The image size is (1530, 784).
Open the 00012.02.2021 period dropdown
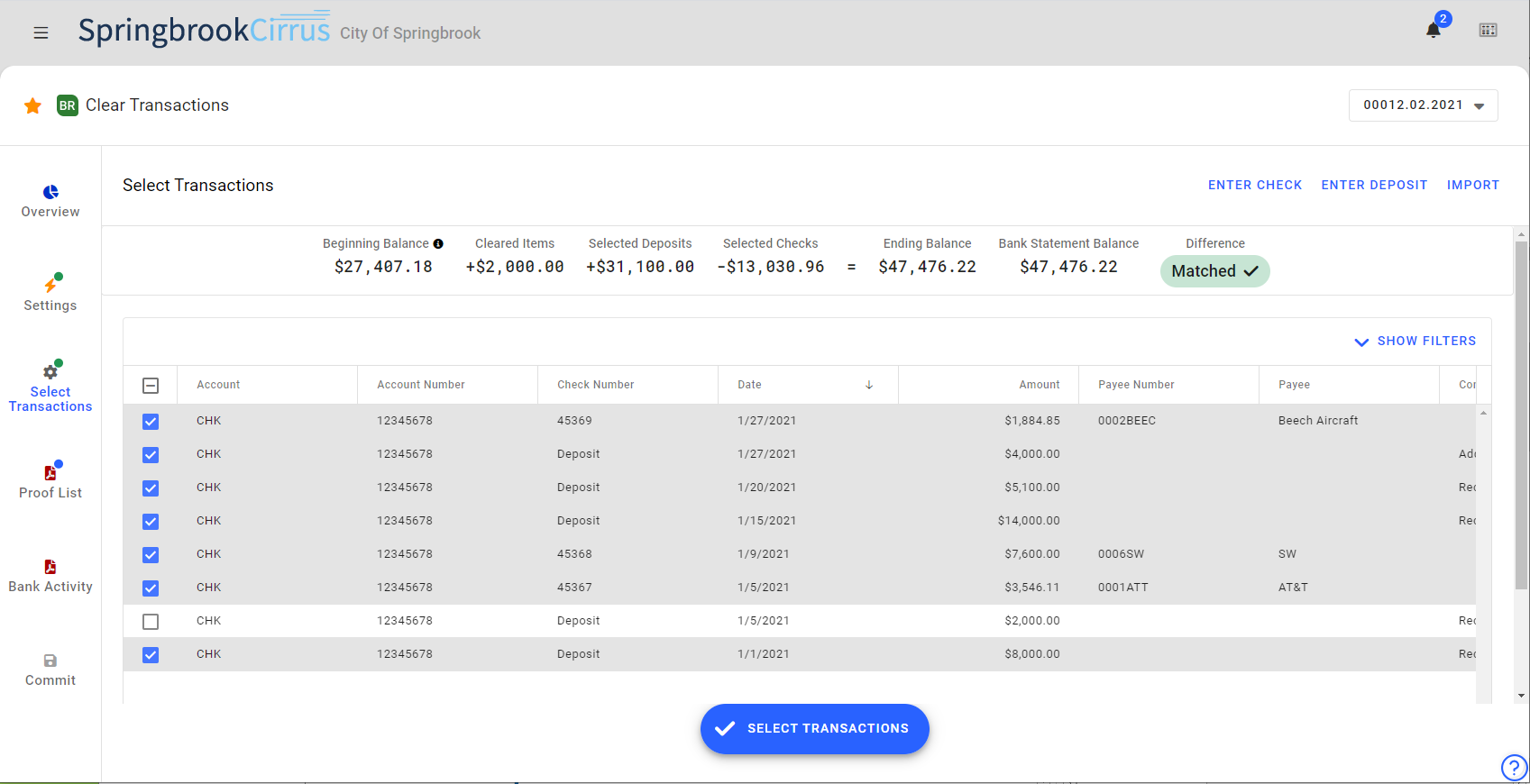point(1423,105)
